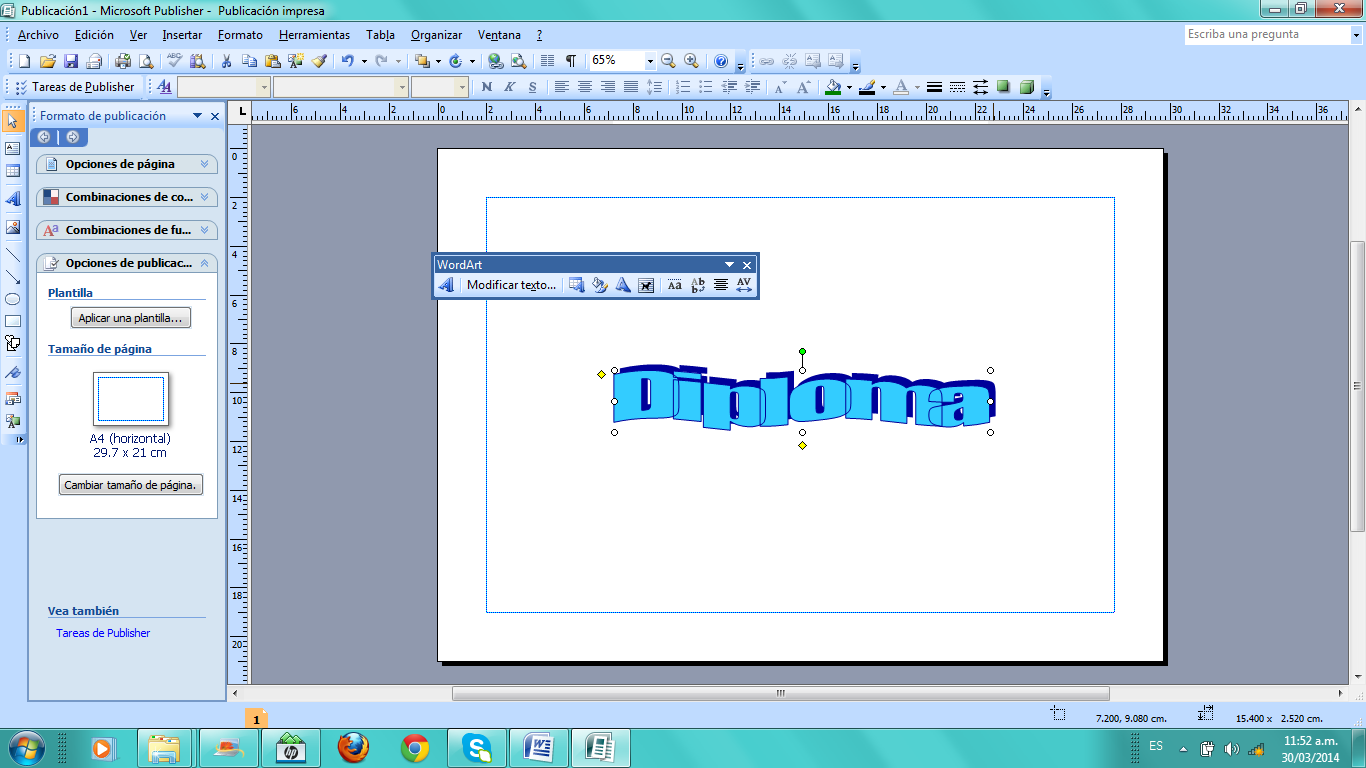Click the Aplicar una plantilla button
This screenshot has width=1366, height=768.
pos(130,317)
